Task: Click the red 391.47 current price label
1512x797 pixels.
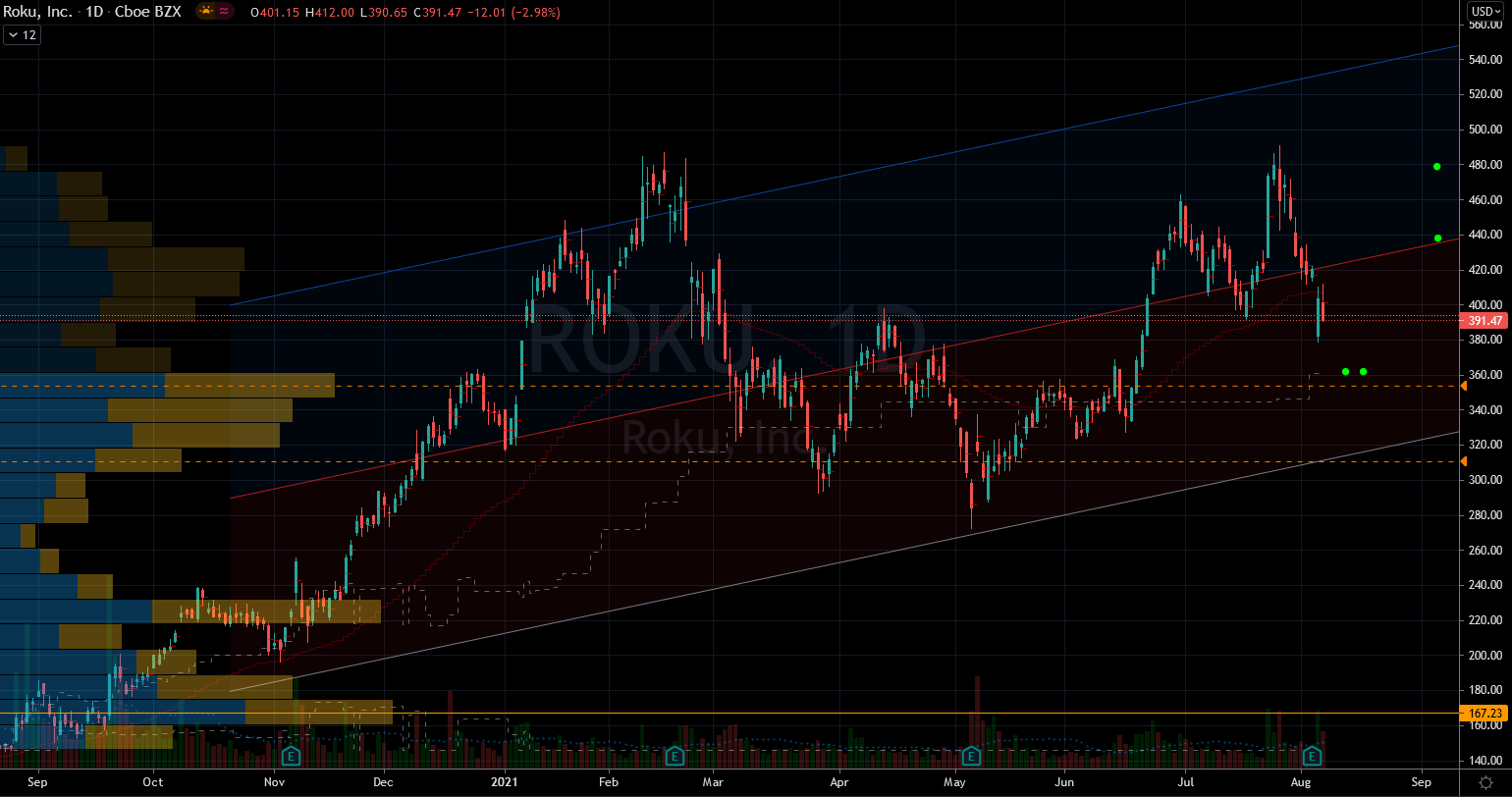Action: coord(1485,321)
